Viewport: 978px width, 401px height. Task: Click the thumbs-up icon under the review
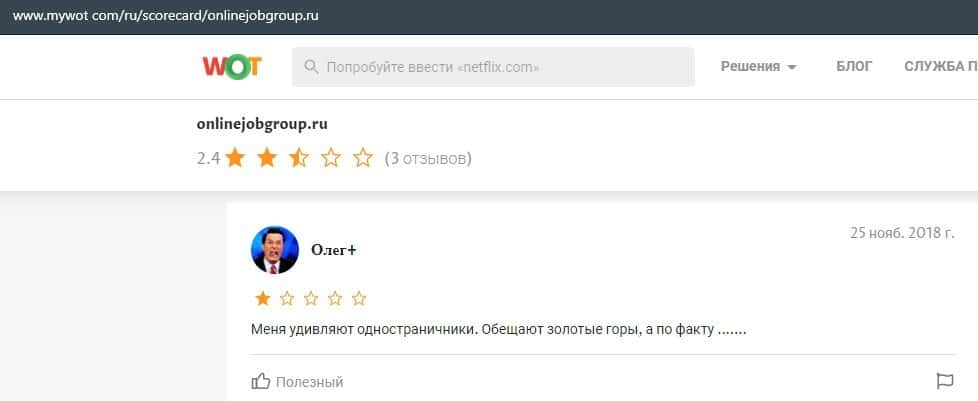pyautogui.click(x=261, y=381)
